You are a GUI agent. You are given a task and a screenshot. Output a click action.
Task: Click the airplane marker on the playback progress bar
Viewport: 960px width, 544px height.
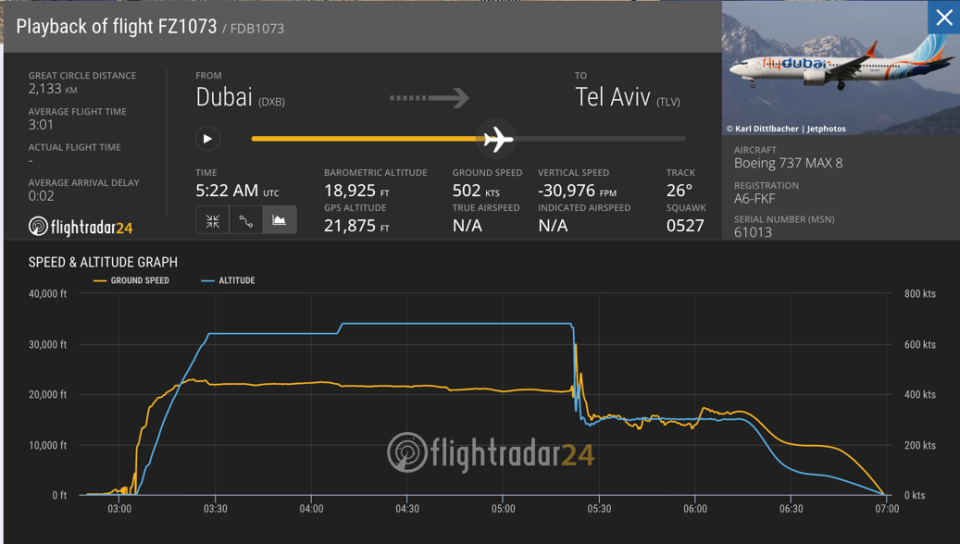click(497, 139)
